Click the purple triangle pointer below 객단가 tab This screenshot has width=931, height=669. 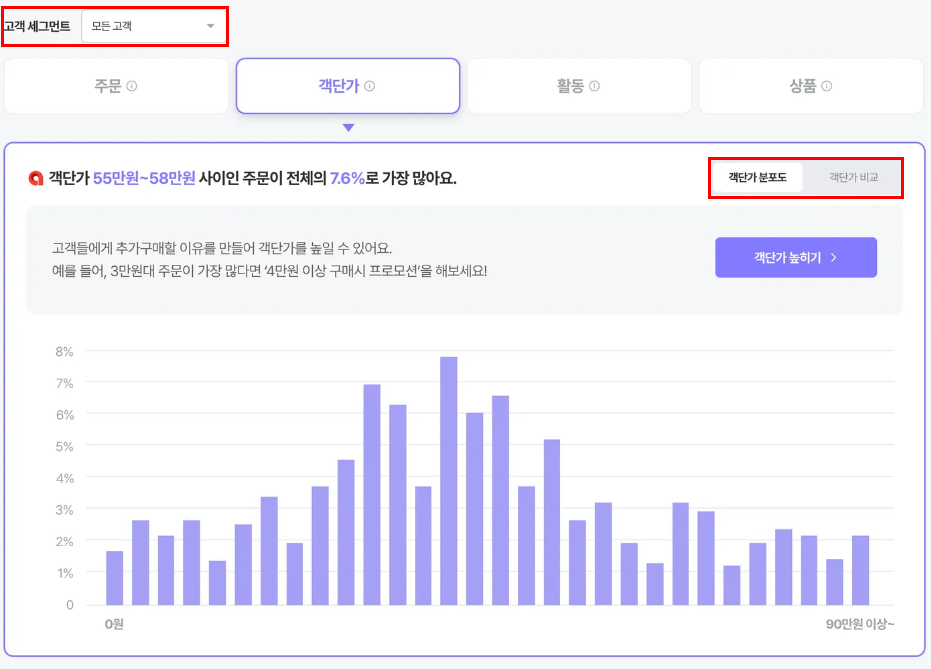coord(349,128)
